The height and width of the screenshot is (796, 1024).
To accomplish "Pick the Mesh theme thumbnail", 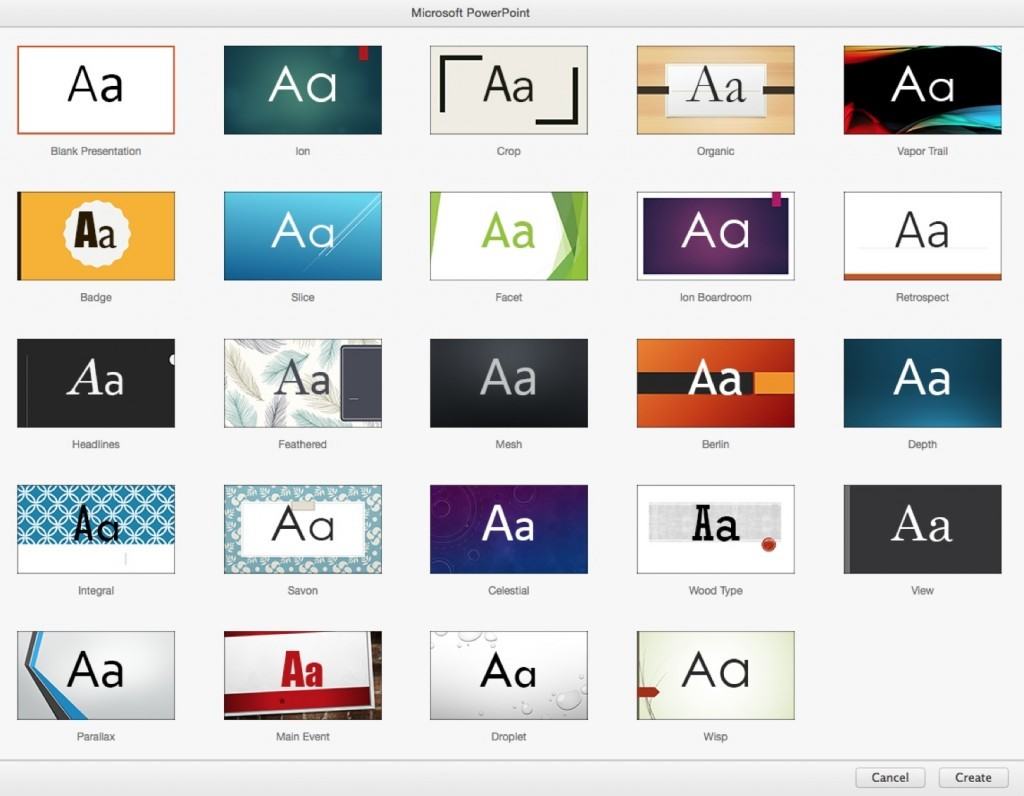I will pos(509,383).
